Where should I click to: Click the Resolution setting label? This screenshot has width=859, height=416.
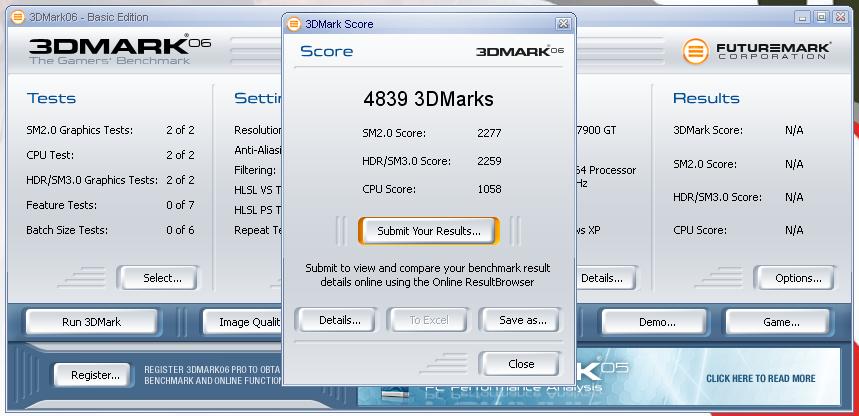tap(258, 130)
